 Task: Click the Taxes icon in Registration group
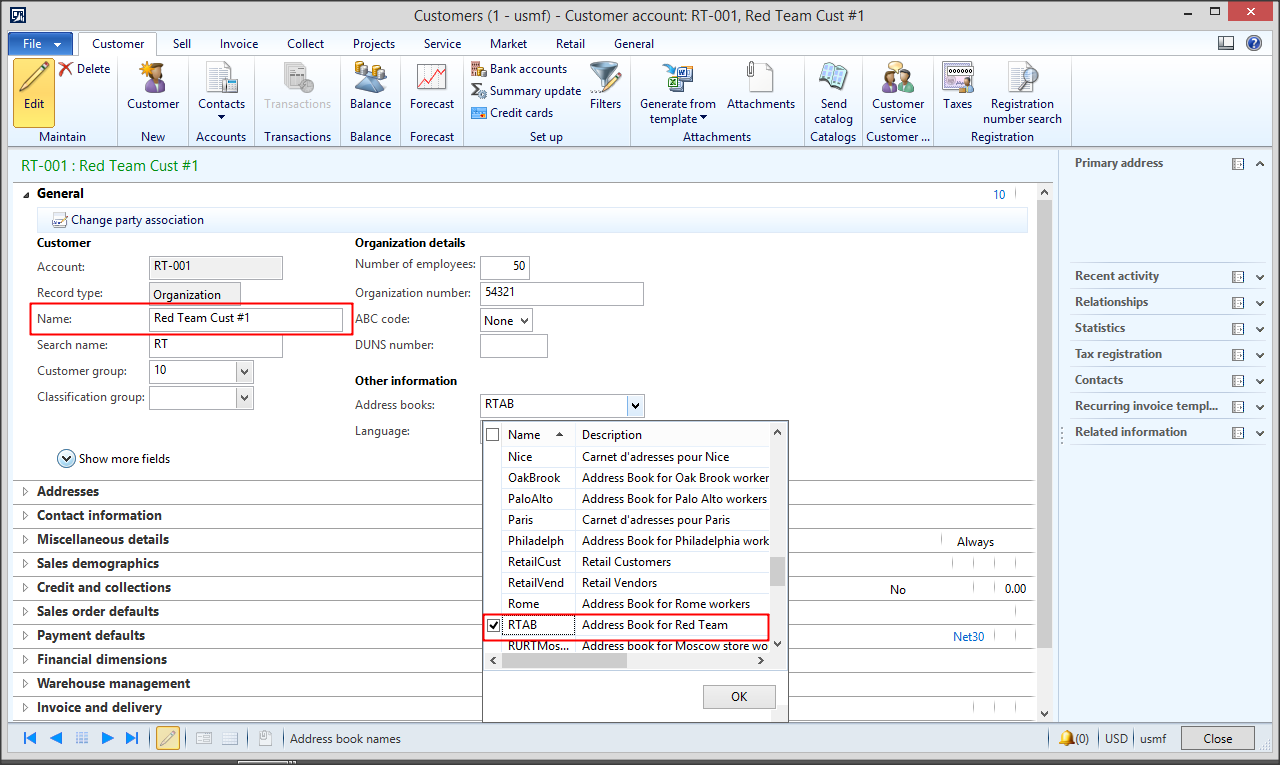point(957,90)
